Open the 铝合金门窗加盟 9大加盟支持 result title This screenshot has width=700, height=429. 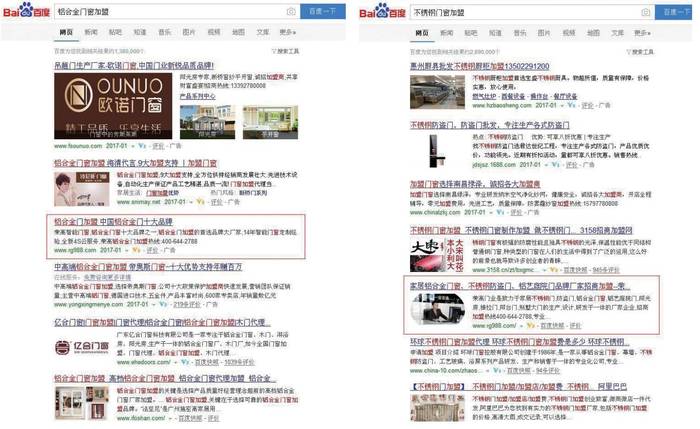click(136, 163)
